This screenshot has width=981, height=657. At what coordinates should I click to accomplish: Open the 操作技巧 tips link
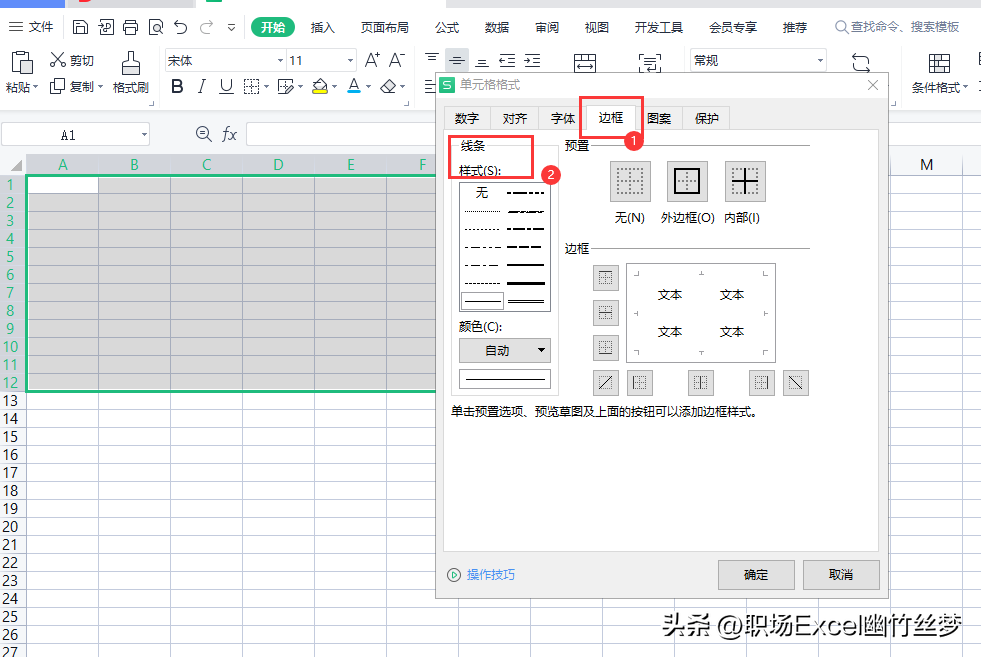click(x=490, y=575)
